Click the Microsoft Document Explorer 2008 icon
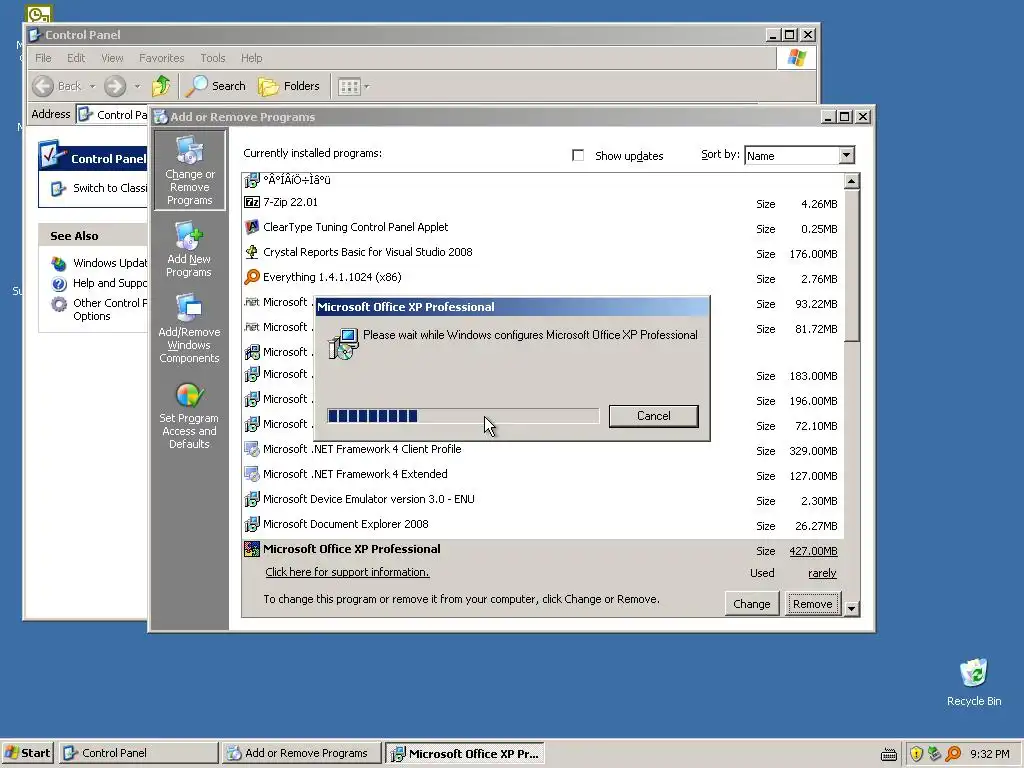Image resolution: width=1024 pixels, height=768 pixels. click(x=251, y=524)
